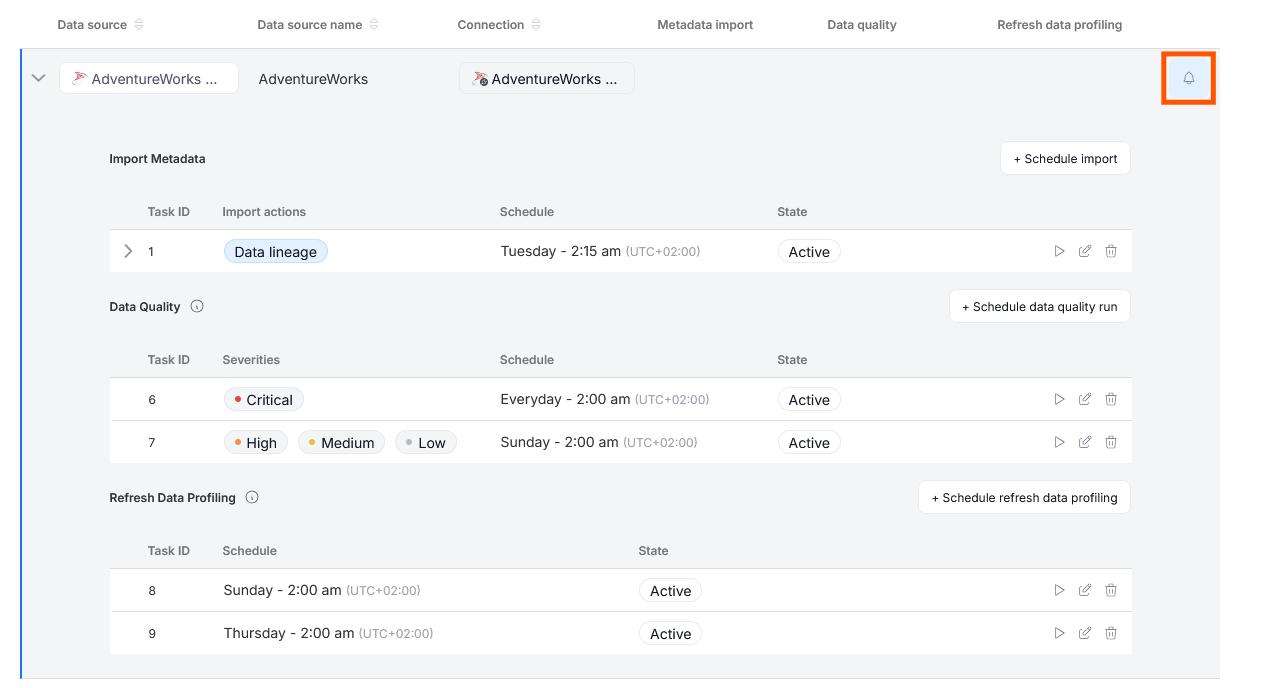Click the Refresh Data Profiling info icon
Image resolution: width=1261 pixels, height=688 pixels.
[x=250, y=497]
